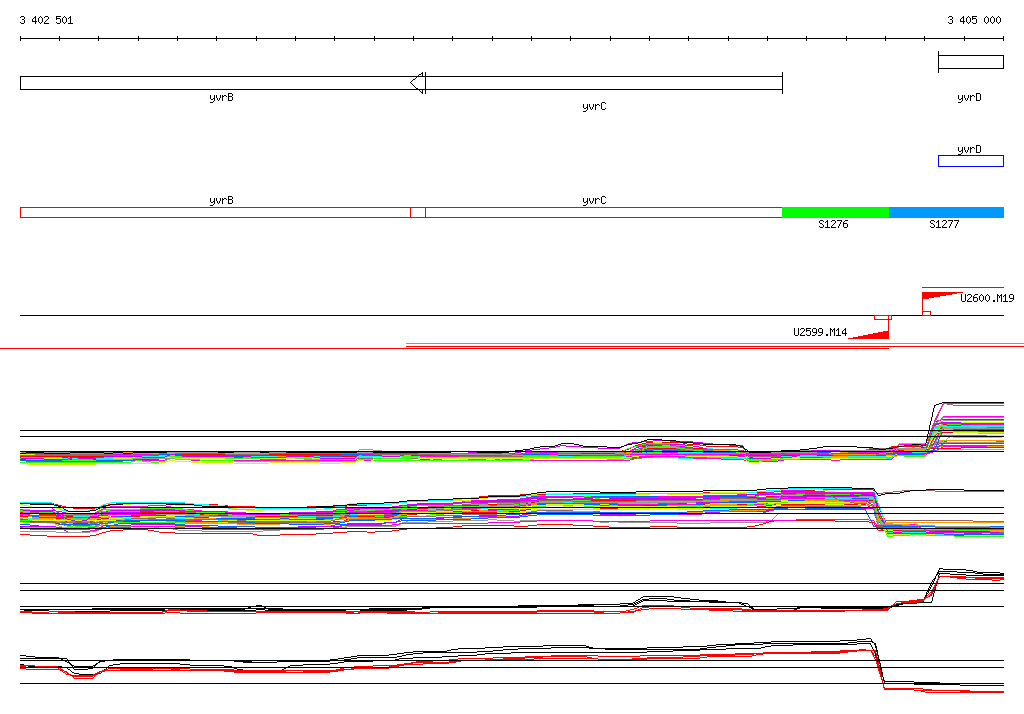
Task: Click the S1276 text label
Action: pos(833,225)
